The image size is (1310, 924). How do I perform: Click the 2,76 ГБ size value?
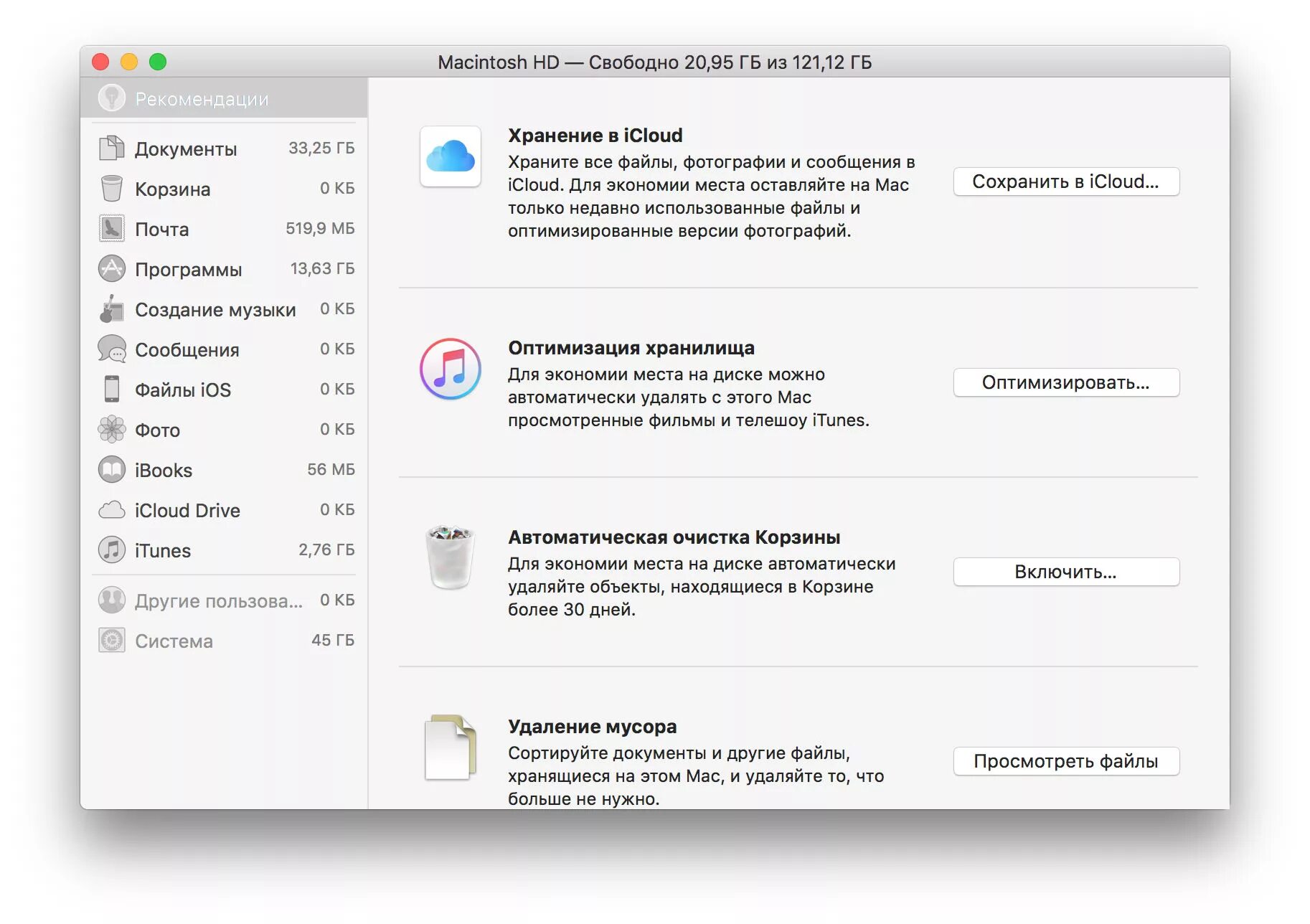(326, 550)
